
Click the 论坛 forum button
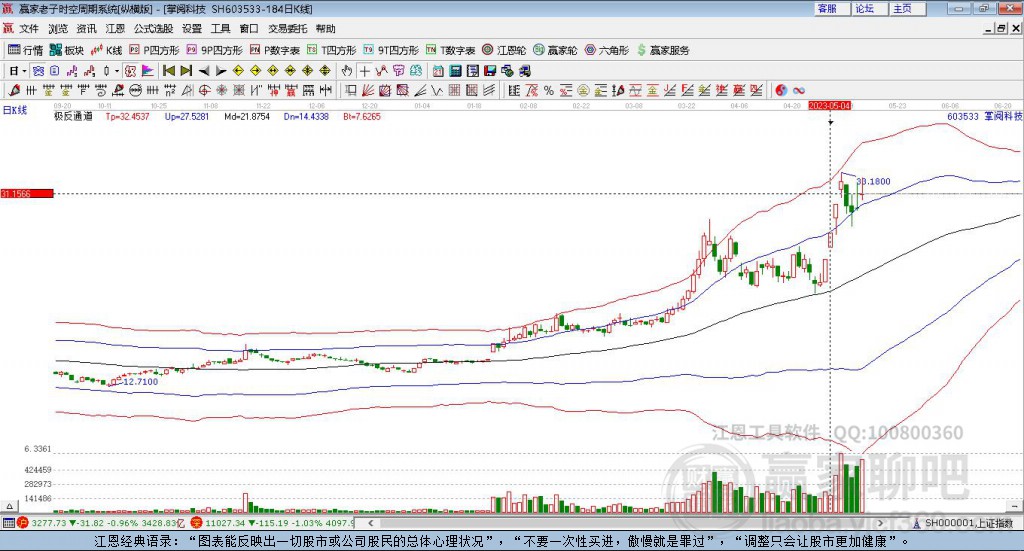[869, 8]
